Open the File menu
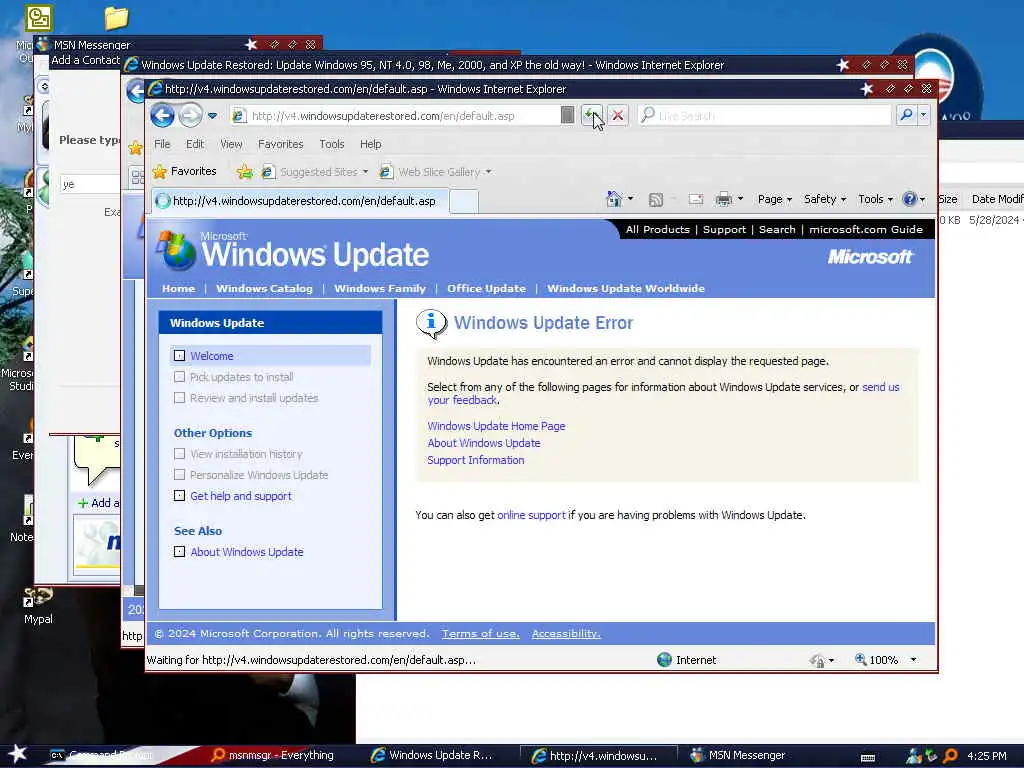This screenshot has width=1024, height=768. 162,144
